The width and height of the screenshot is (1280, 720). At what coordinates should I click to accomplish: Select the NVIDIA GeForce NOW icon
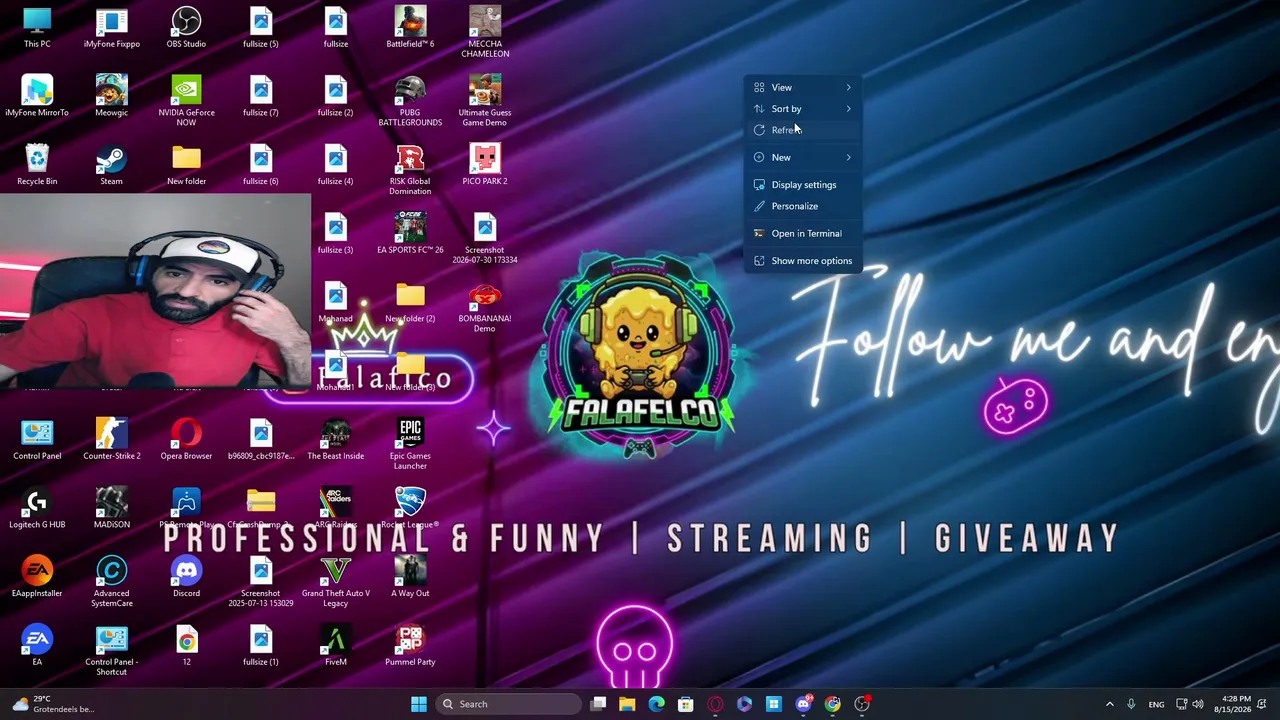tap(186, 101)
